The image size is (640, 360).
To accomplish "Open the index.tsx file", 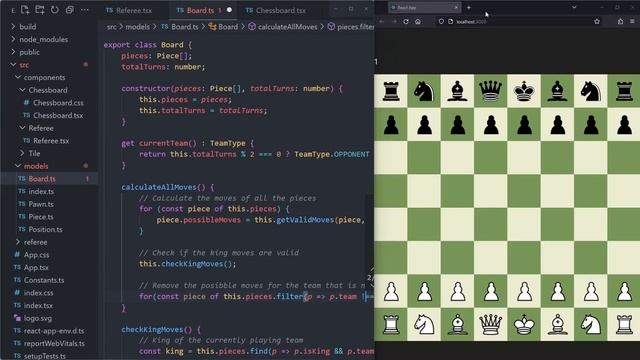I will (38, 305).
